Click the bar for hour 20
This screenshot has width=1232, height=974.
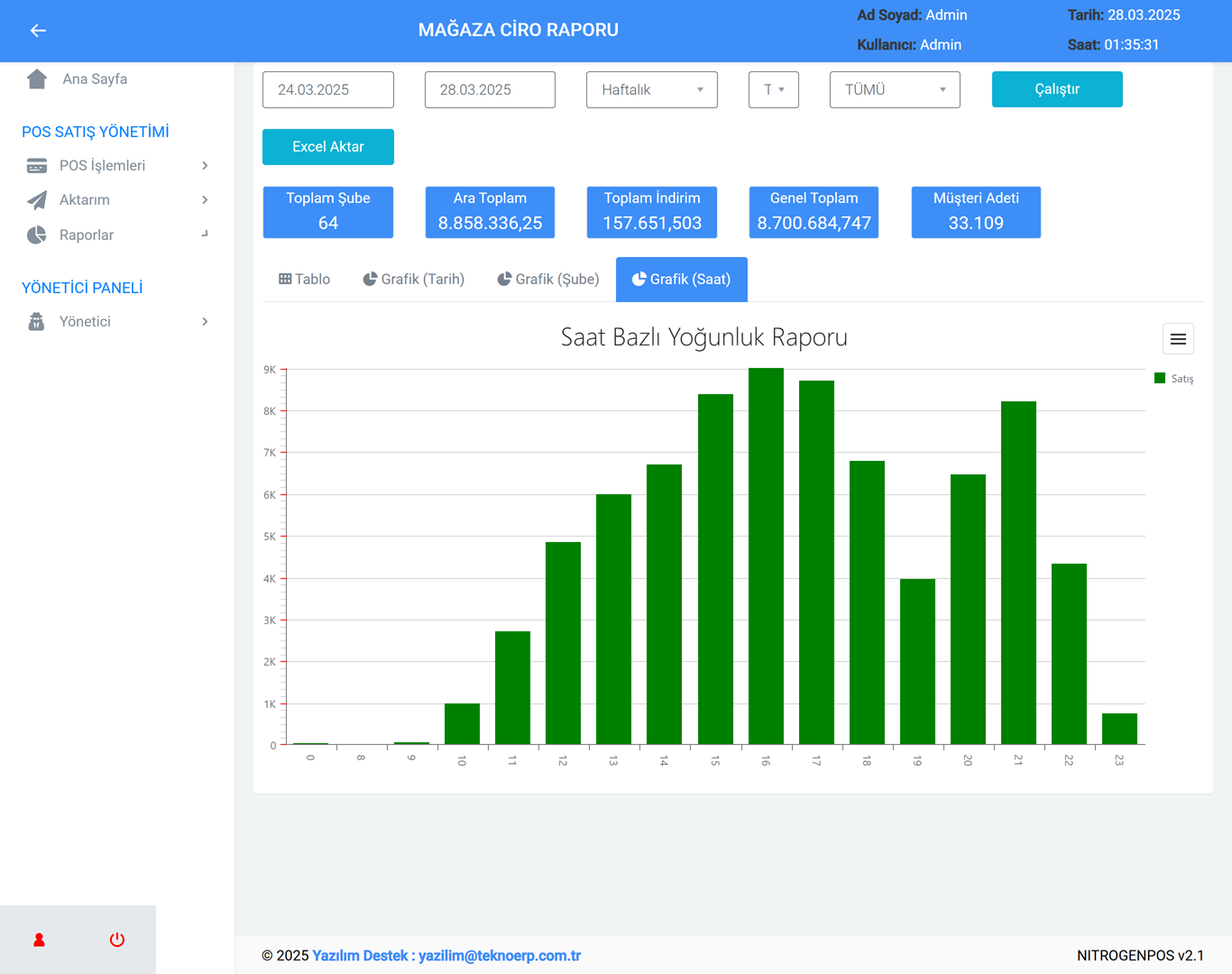coord(968,610)
